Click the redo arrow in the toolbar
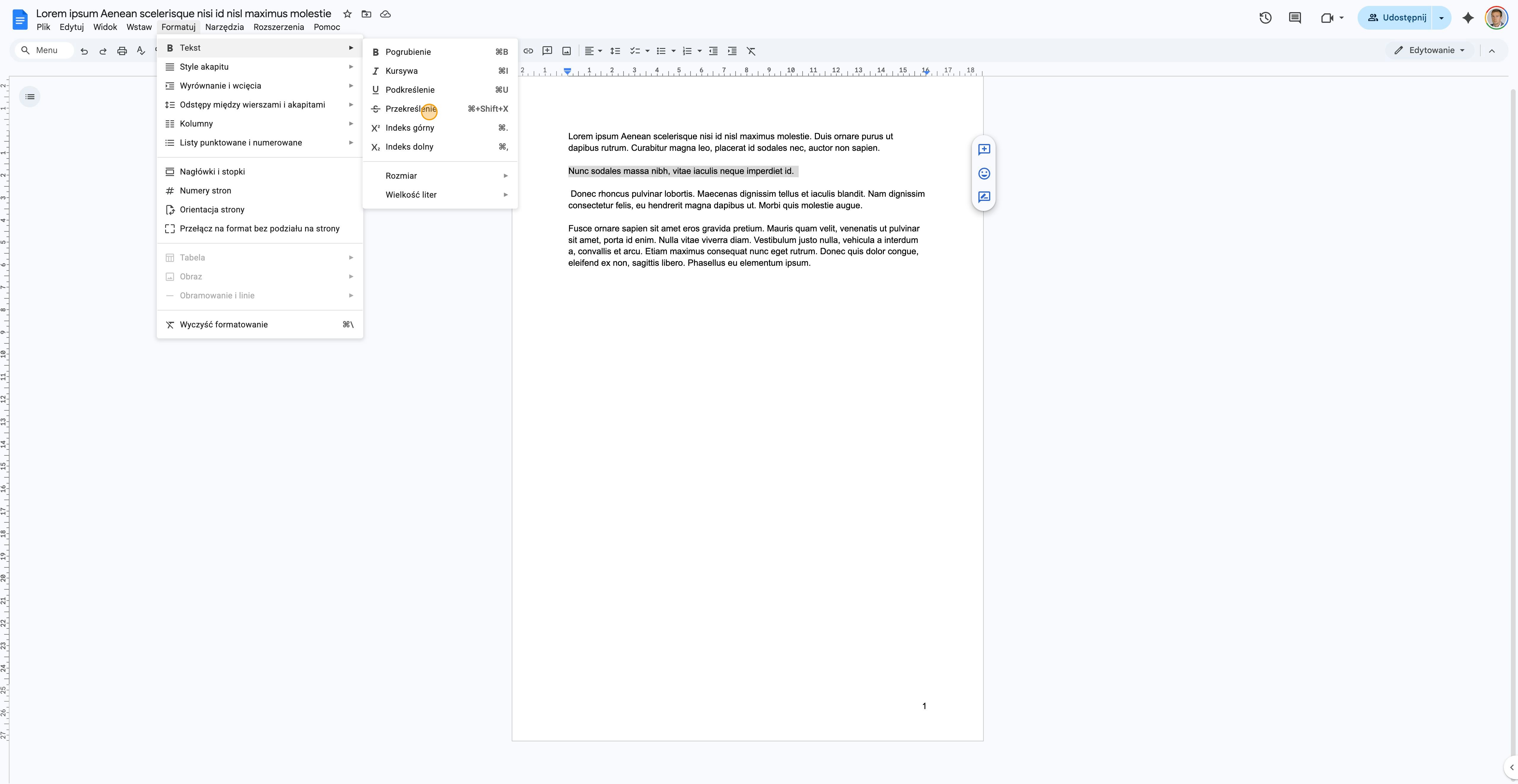 [103, 51]
